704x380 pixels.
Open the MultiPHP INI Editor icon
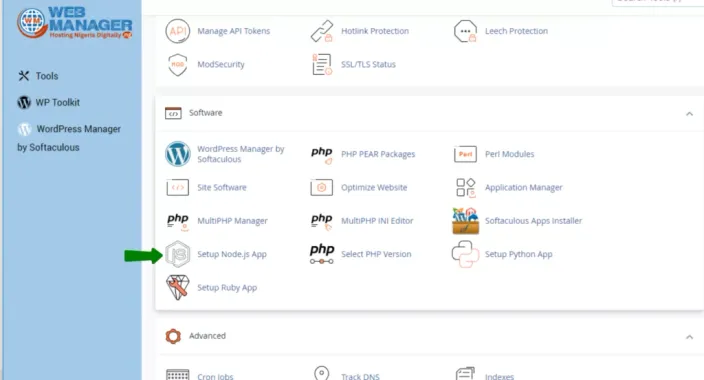[322, 221]
